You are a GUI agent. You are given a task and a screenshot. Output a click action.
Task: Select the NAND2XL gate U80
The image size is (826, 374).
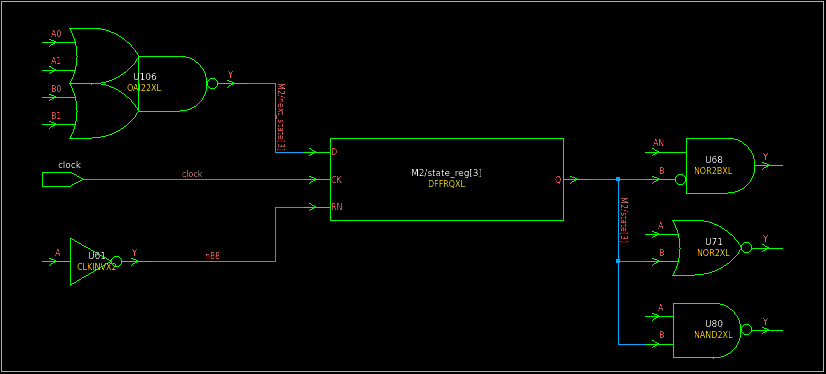tap(712, 330)
